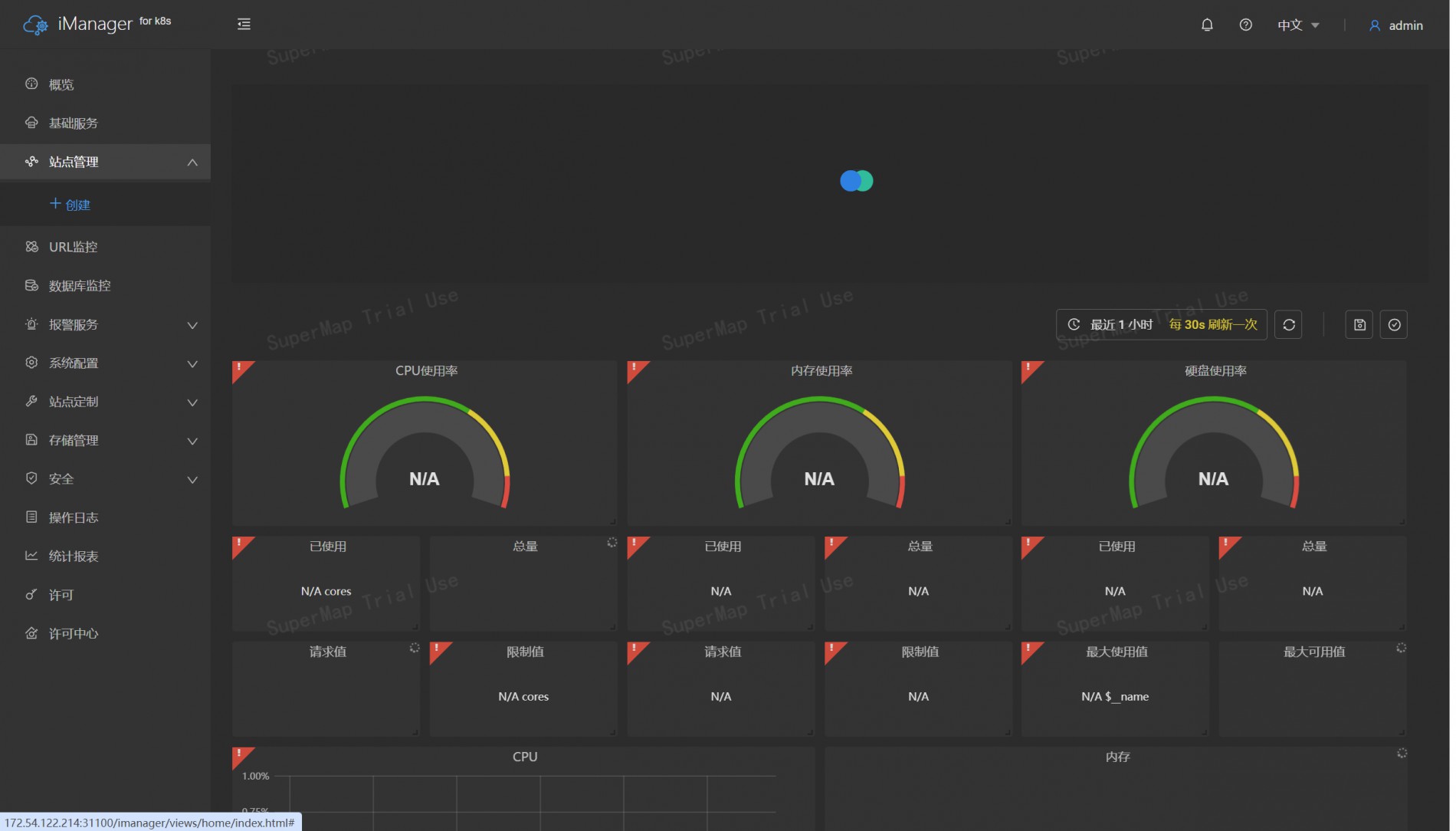Viewport: 1456px width, 831px height.
Task: Click the circled checkmark icon button
Action: click(x=1394, y=325)
